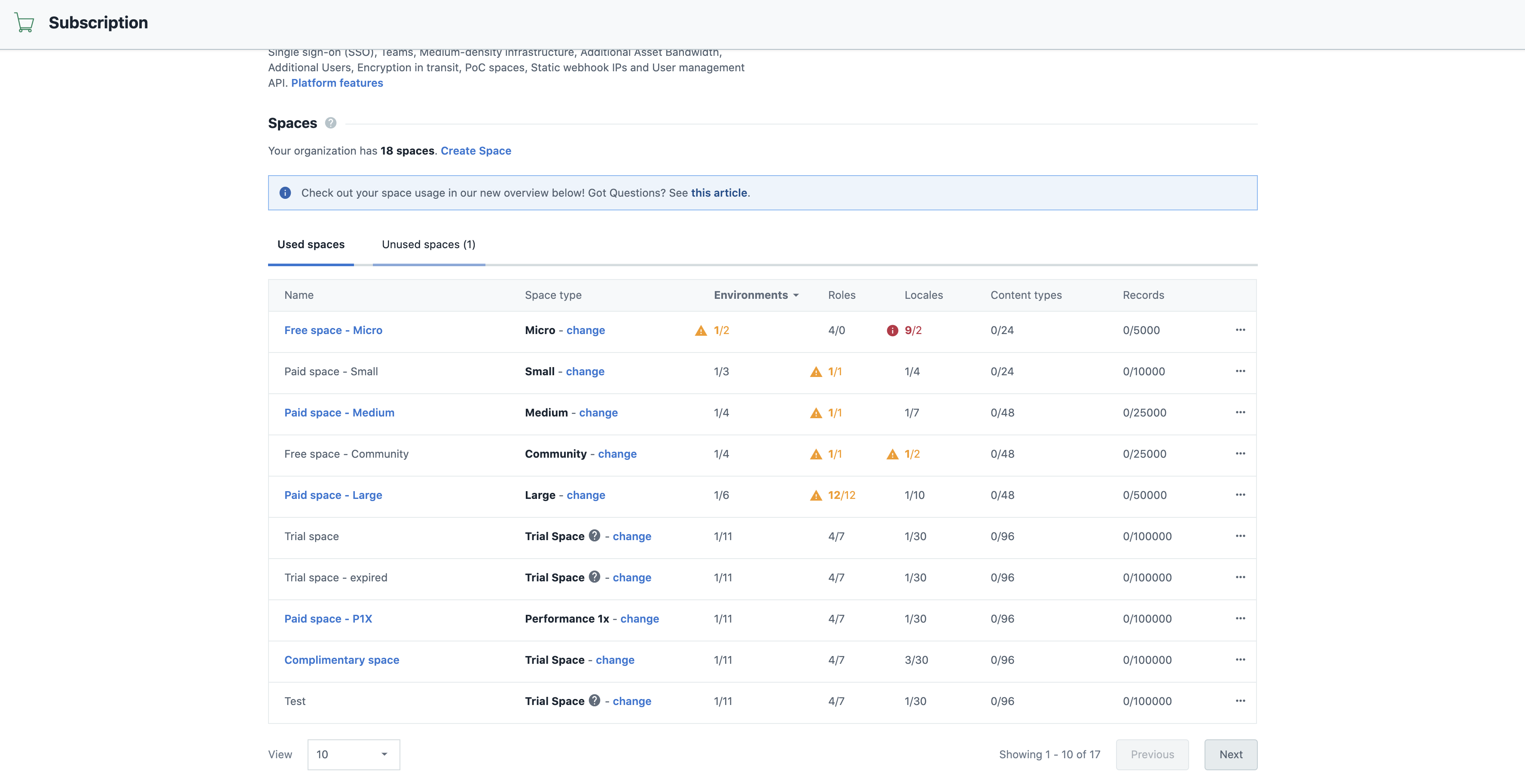The width and height of the screenshot is (1525, 784).
Task: Open the Platform features link
Action: 337,83
